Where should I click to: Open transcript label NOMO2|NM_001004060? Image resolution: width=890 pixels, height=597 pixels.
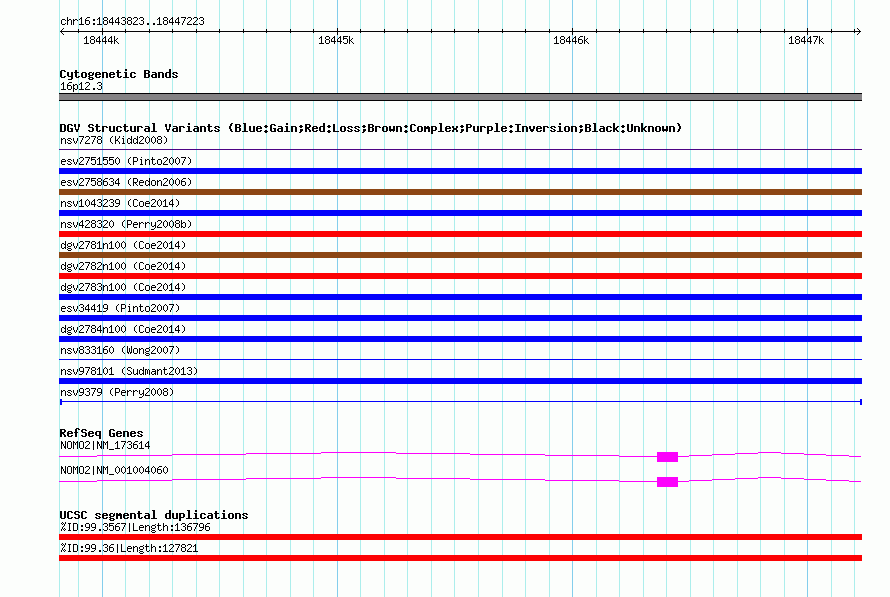tap(114, 470)
